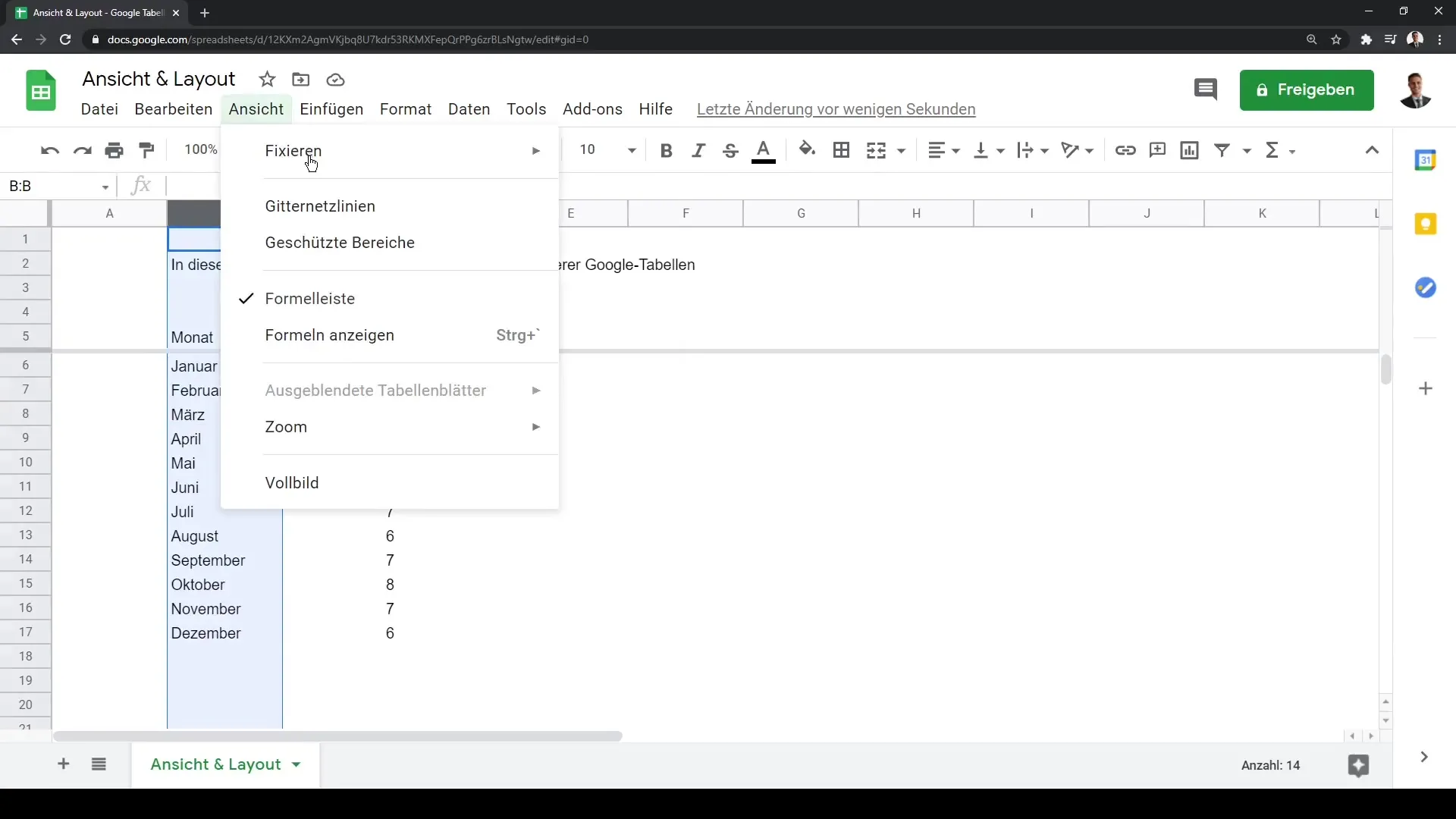Click the get add-ons plus icon
Screen dimensions: 1456x819
(1426, 388)
